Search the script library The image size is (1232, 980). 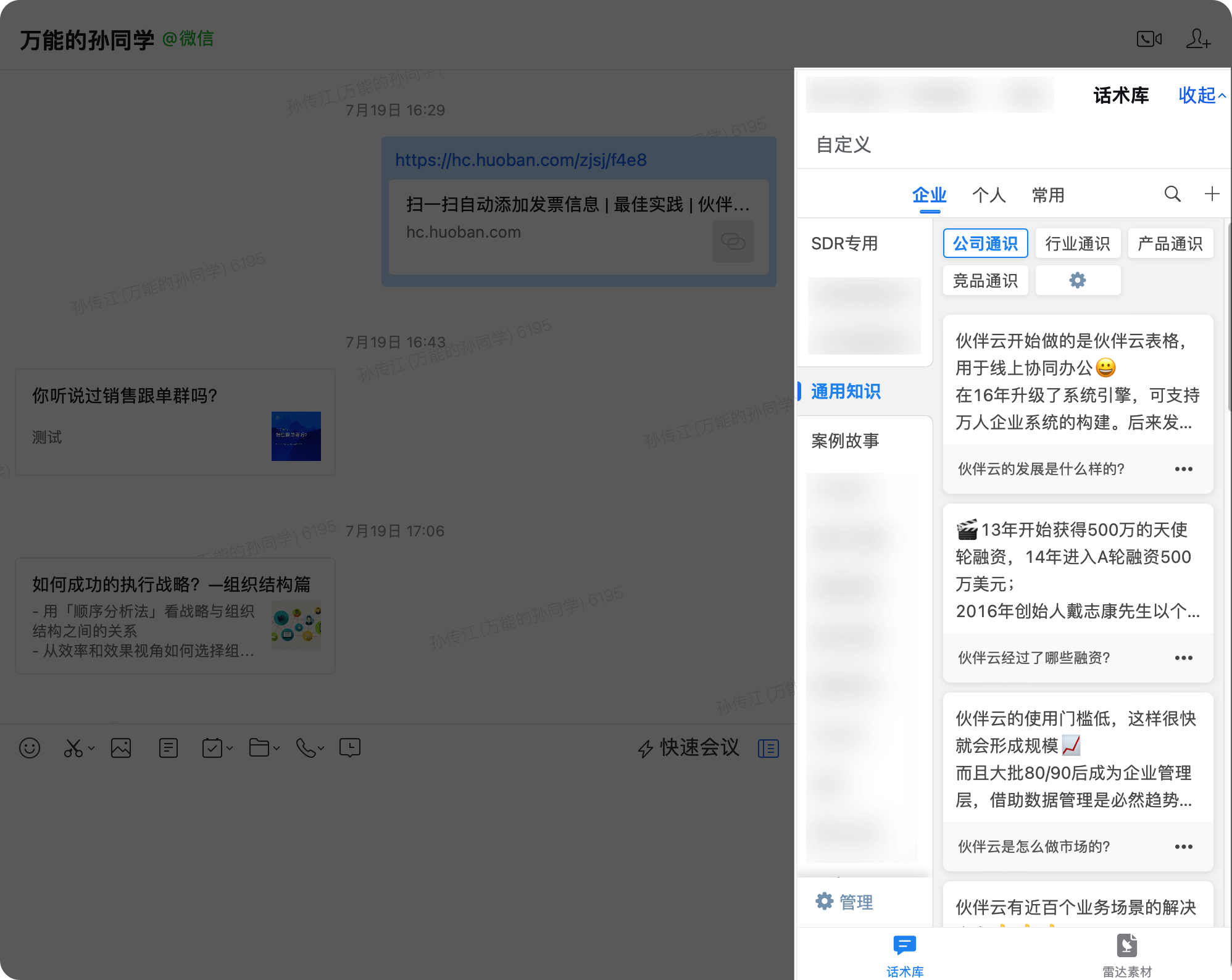click(x=1172, y=194)
